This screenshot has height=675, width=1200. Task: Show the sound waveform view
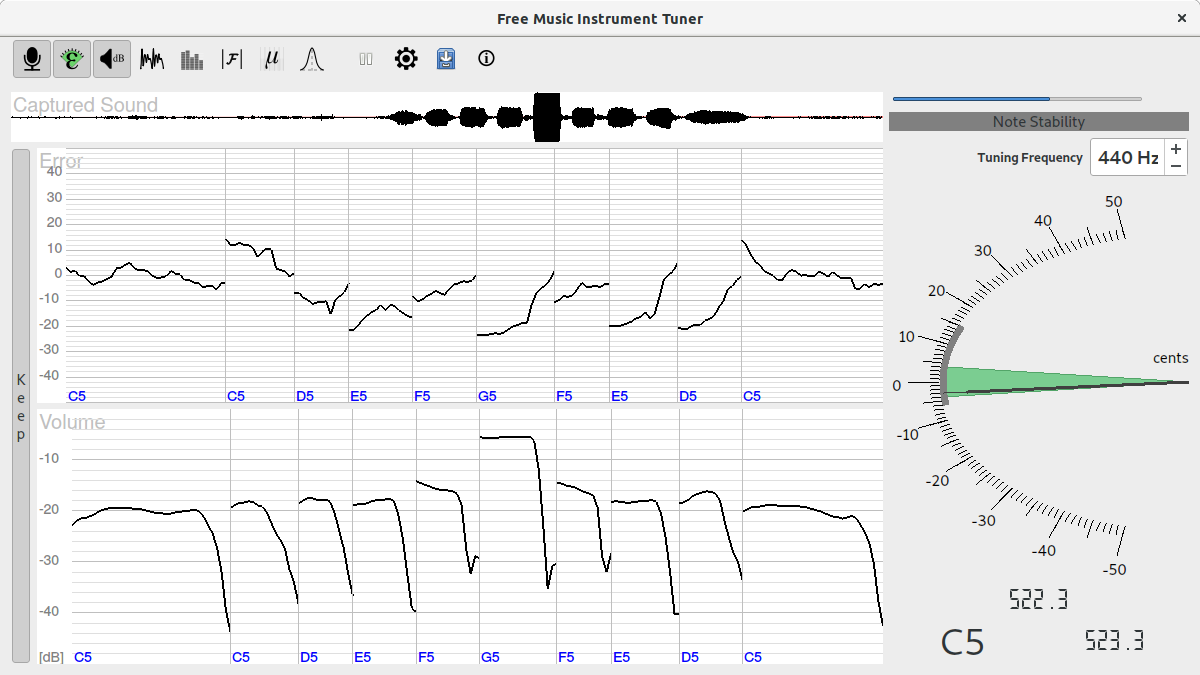coord(152,59)
